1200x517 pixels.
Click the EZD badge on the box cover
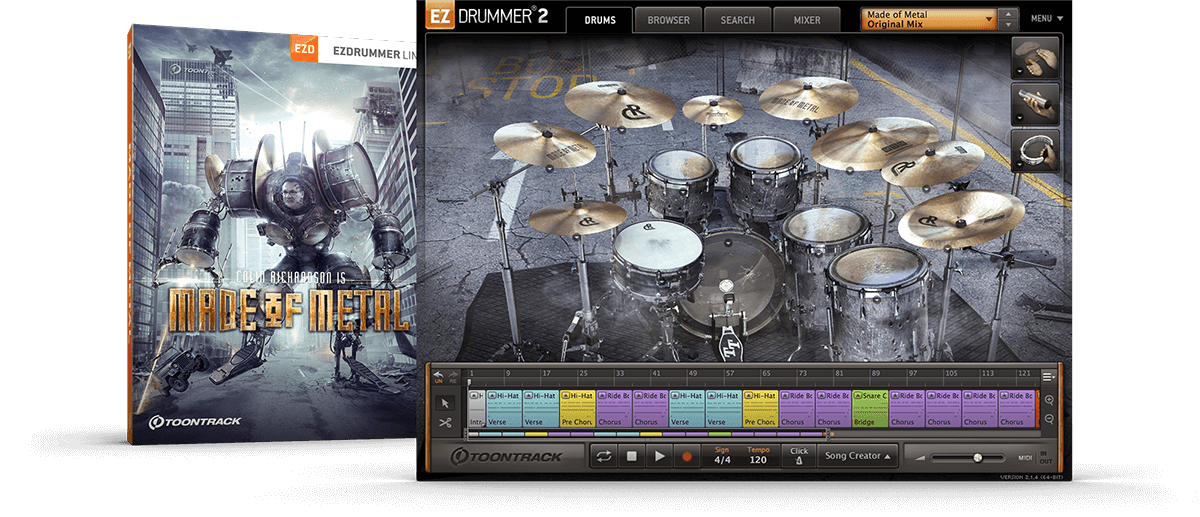(x=305, y=47)
